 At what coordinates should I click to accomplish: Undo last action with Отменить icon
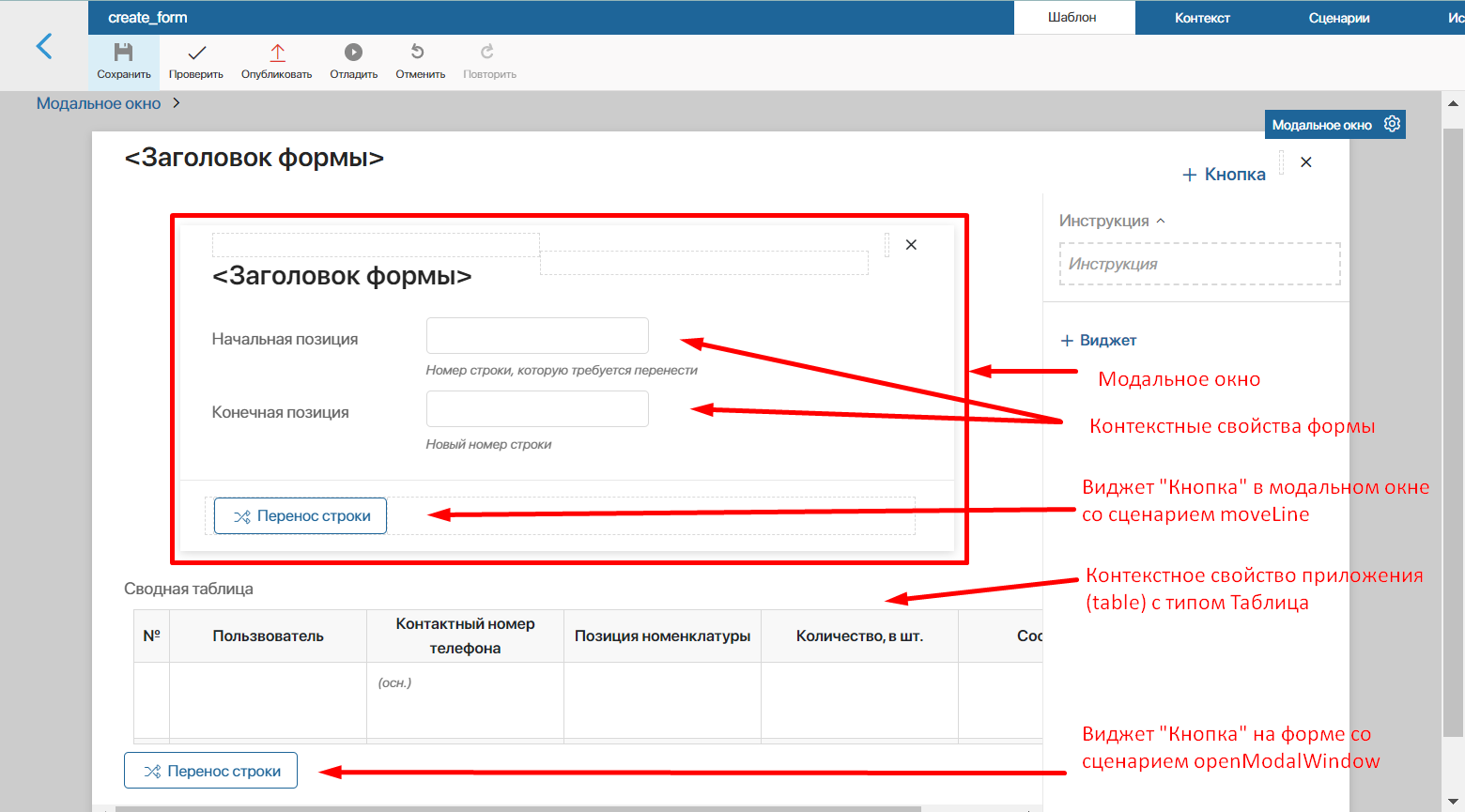pos(419,53)
